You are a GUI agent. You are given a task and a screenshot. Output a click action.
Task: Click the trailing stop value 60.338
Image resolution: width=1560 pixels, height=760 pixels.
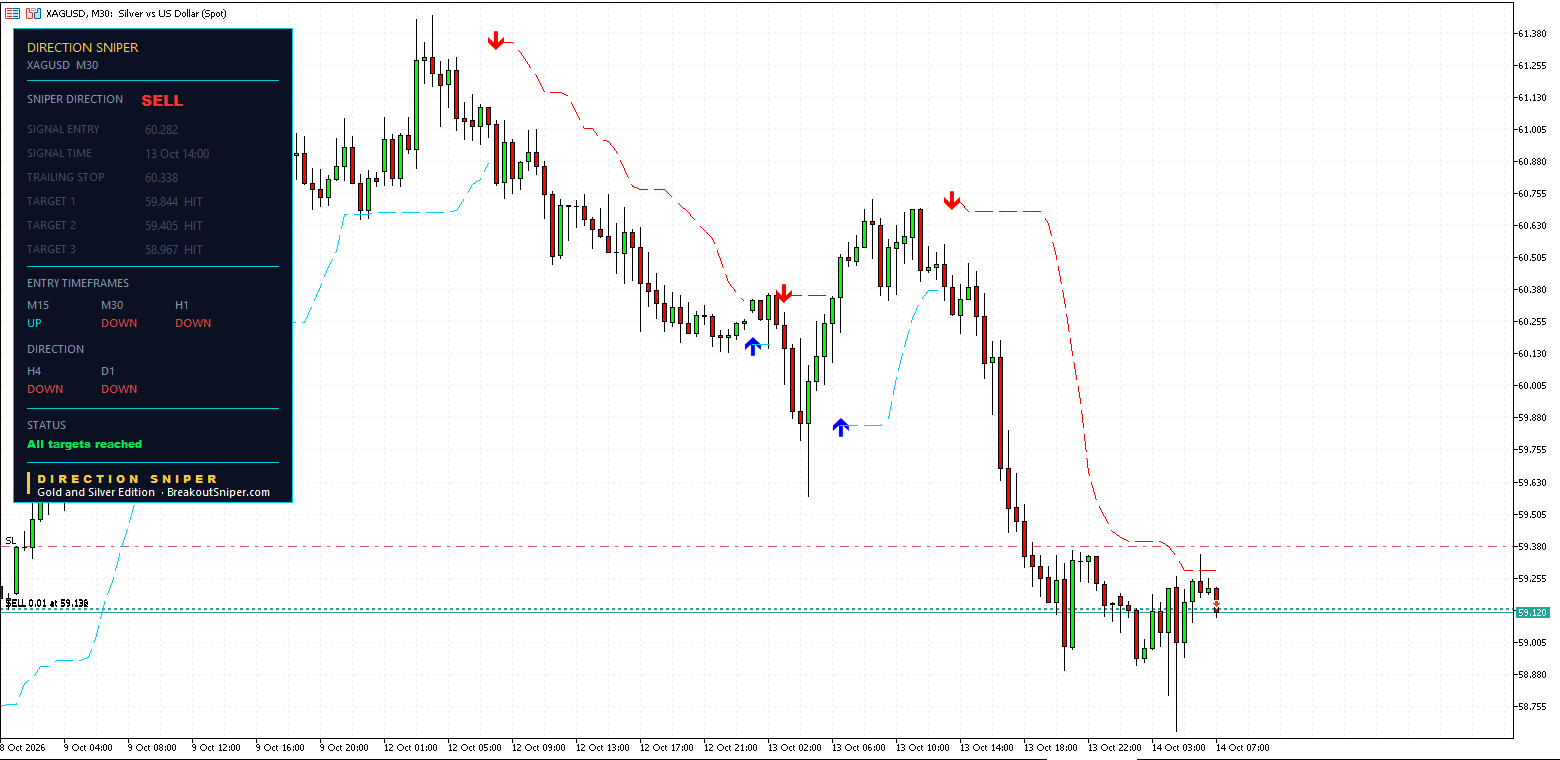point(161,178)
